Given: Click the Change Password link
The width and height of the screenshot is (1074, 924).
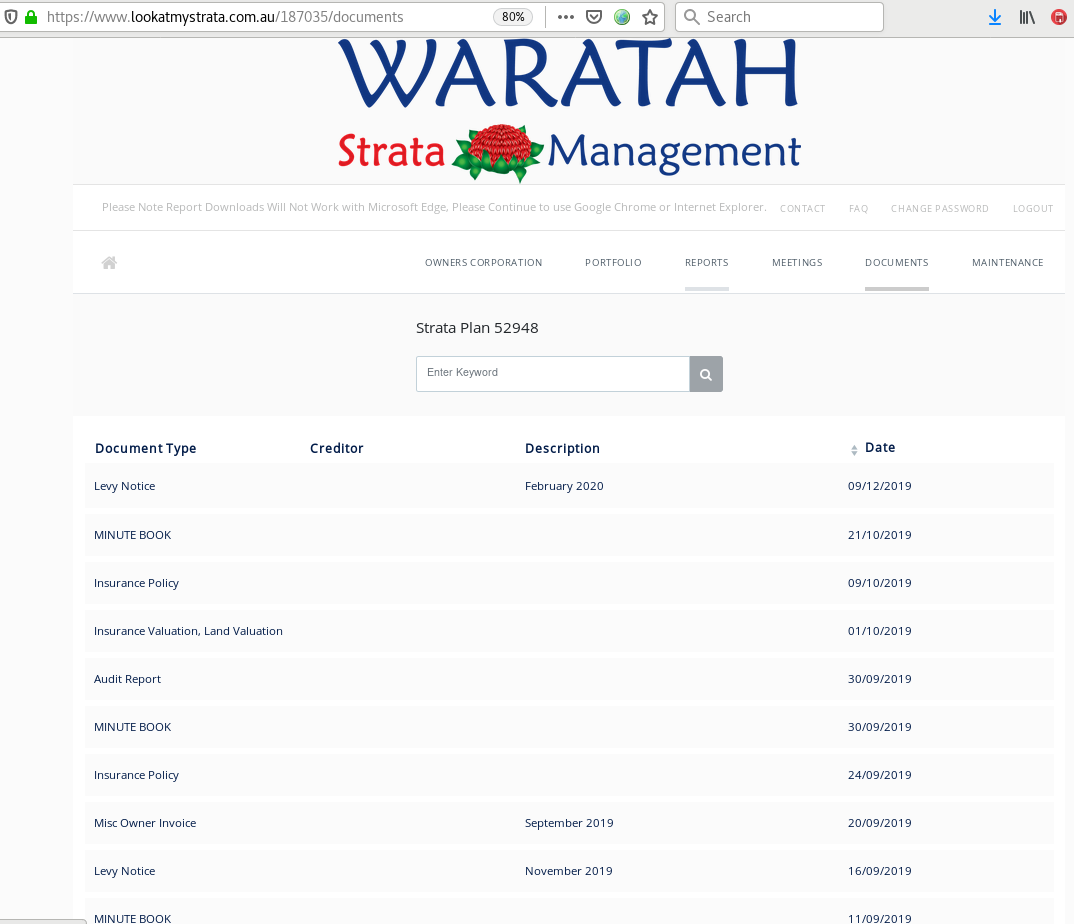Looking at the screenshot, I should pyautogui.click(x=940, y=208).
